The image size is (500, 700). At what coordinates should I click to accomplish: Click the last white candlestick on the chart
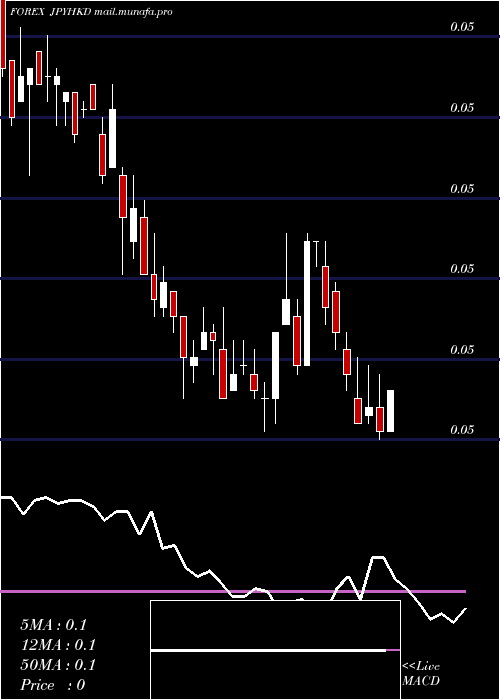pos(390,411)
